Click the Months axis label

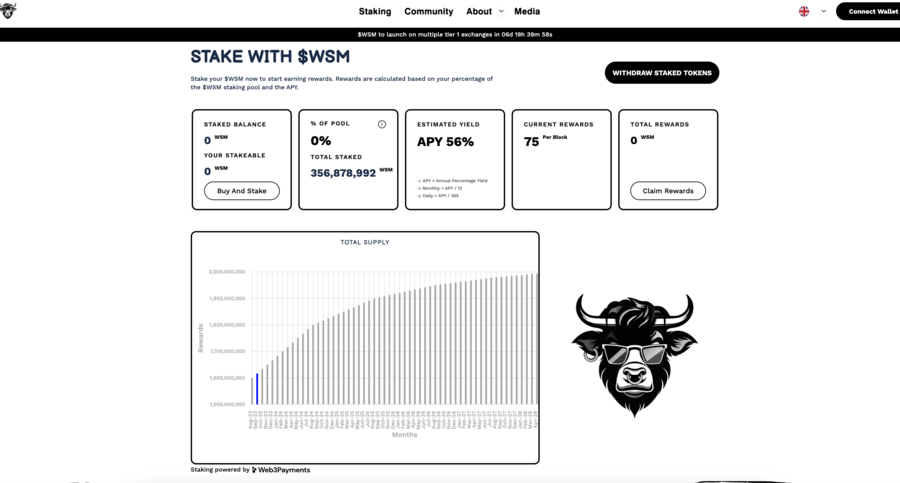405,435
